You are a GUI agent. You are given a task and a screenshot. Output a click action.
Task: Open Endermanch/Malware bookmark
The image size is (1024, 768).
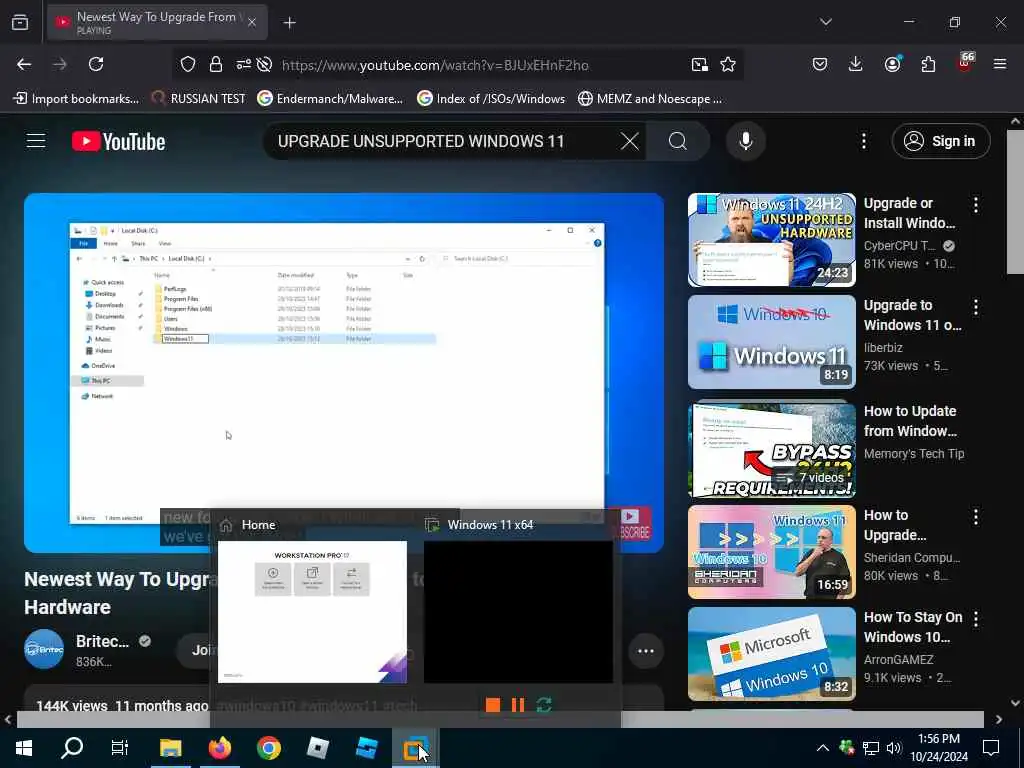pyautogui.click(x=330, y=99)
